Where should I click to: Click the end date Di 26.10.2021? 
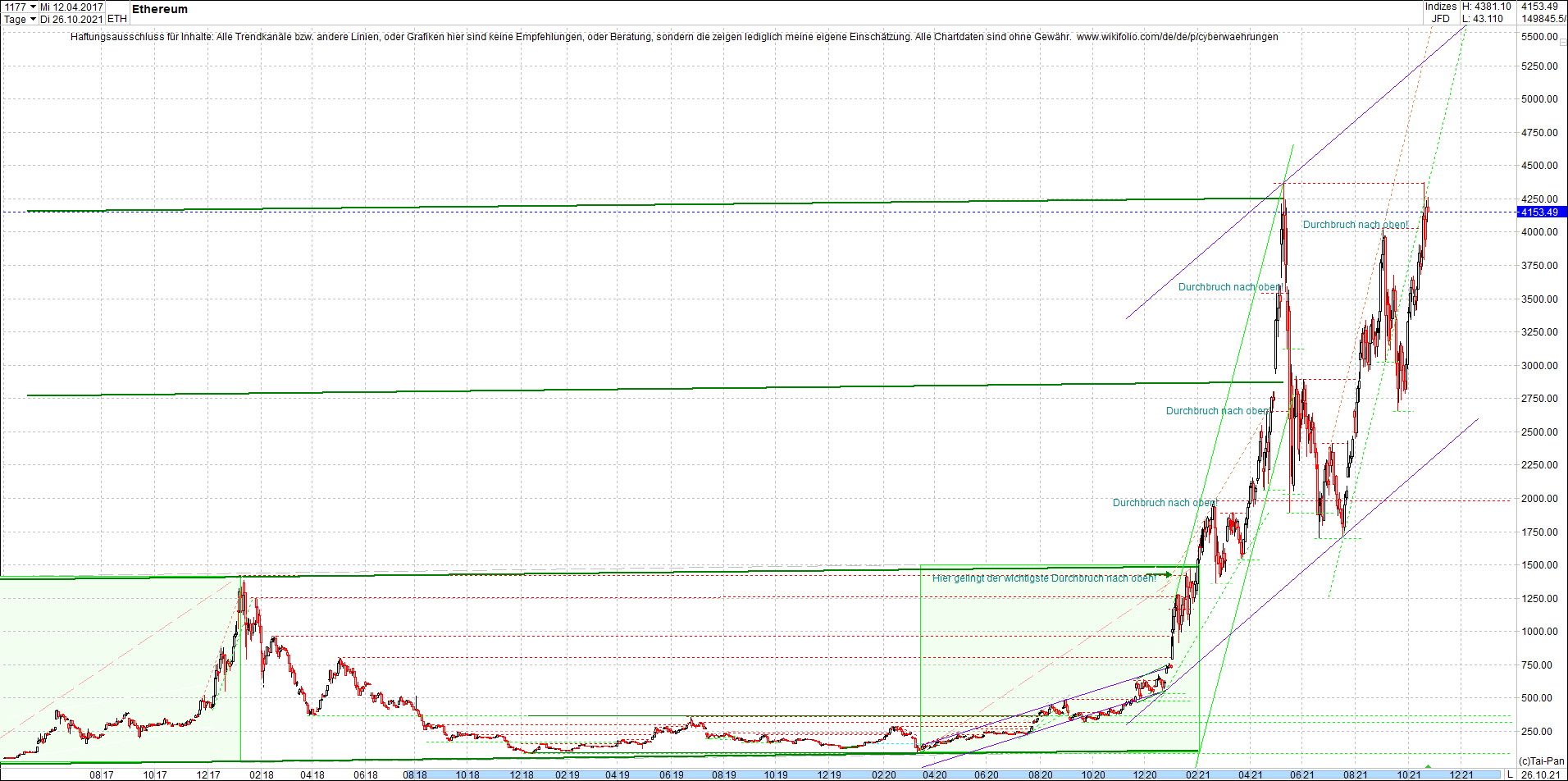71,19
